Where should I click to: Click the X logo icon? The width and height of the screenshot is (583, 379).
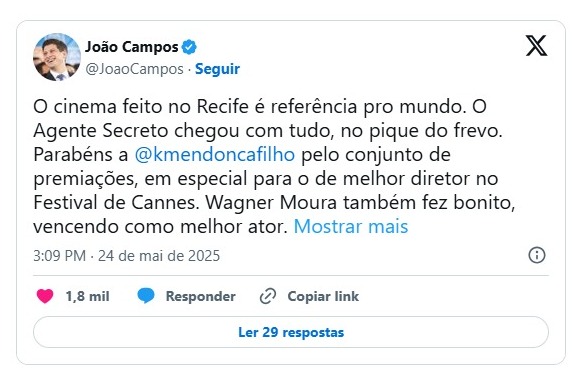click(536, 45)
